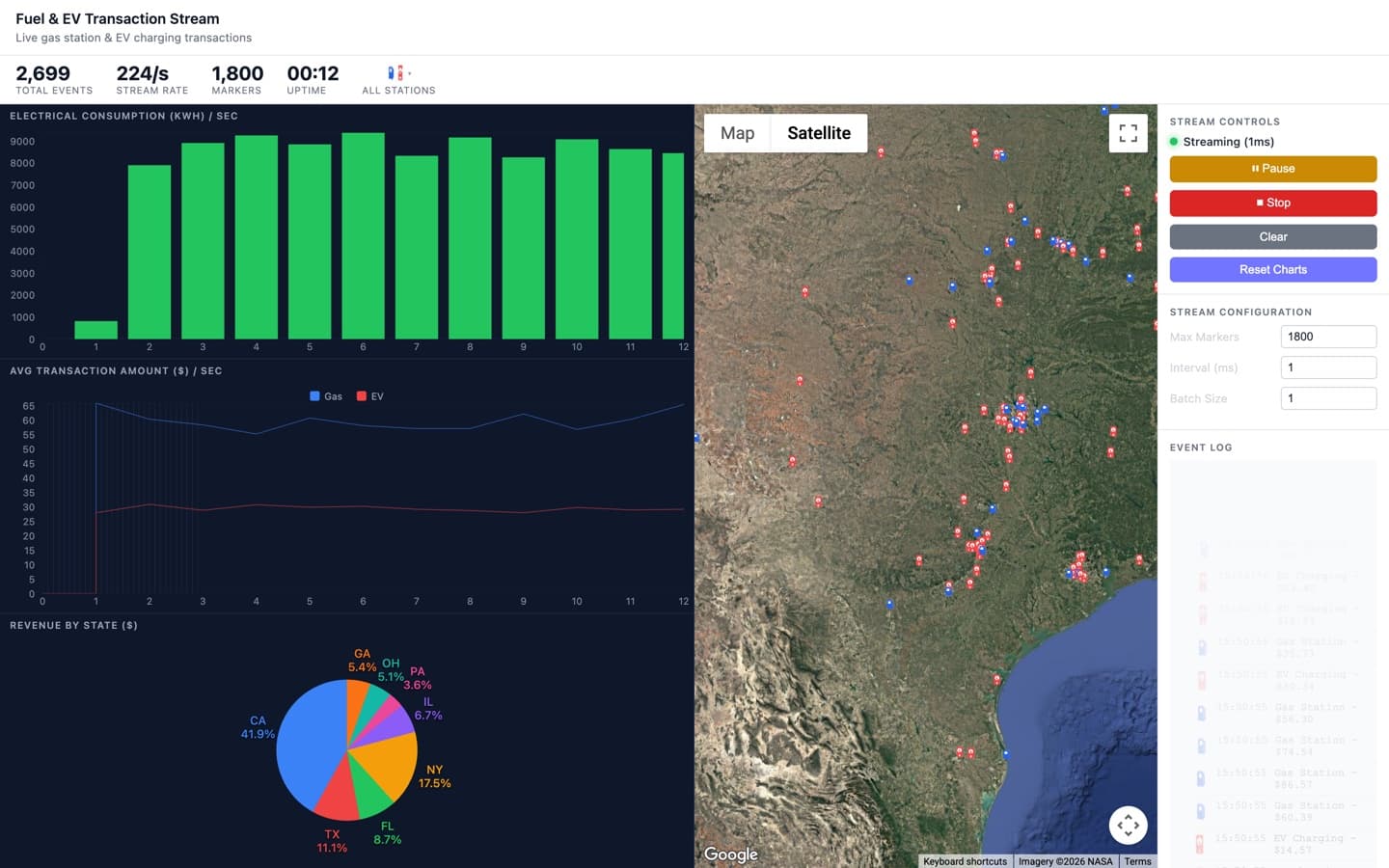The image size is (1389, 868).
Task: Click the gas pump icon beside $56.30 log entry
Action: tap(1202, 714)
